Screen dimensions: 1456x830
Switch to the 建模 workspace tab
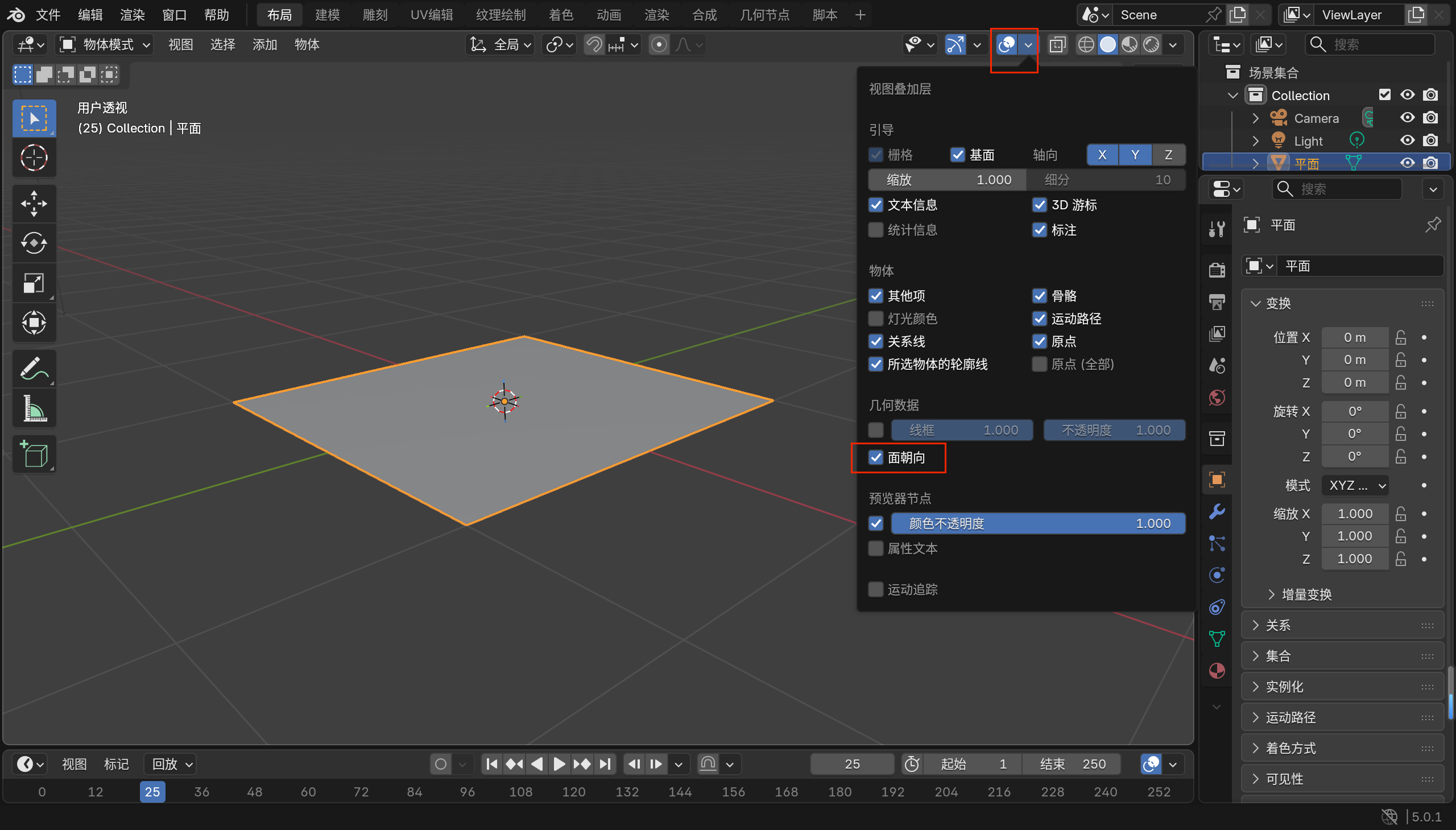[327, 15]
